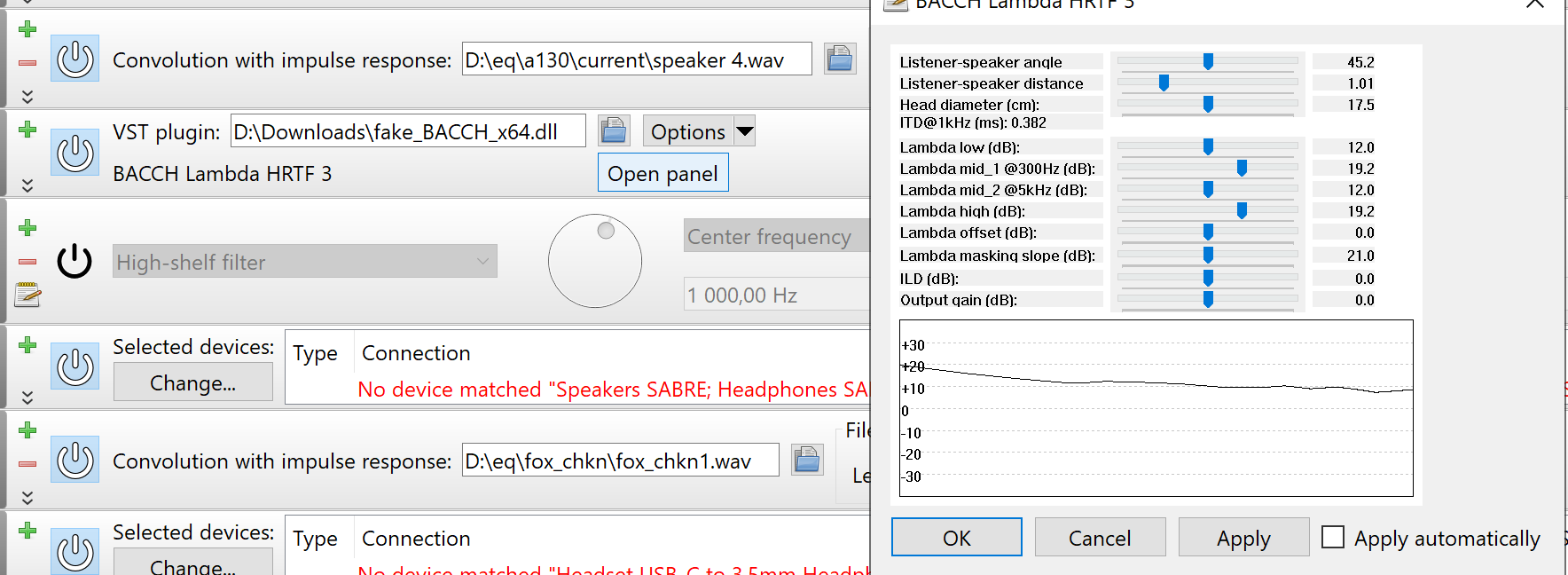The image size is (1568, 575).
Task: Close the BACCH Lambda HRTF 3 dialog
Action: 1534,4
